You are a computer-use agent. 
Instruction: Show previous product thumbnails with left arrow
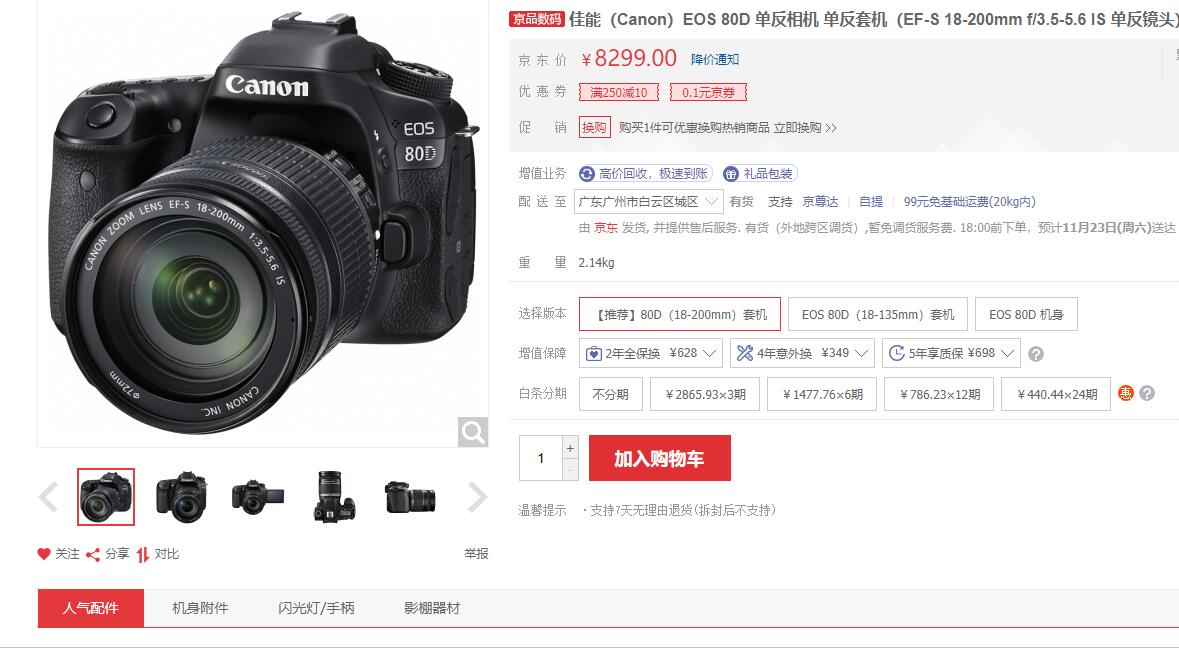click(49, 497)
